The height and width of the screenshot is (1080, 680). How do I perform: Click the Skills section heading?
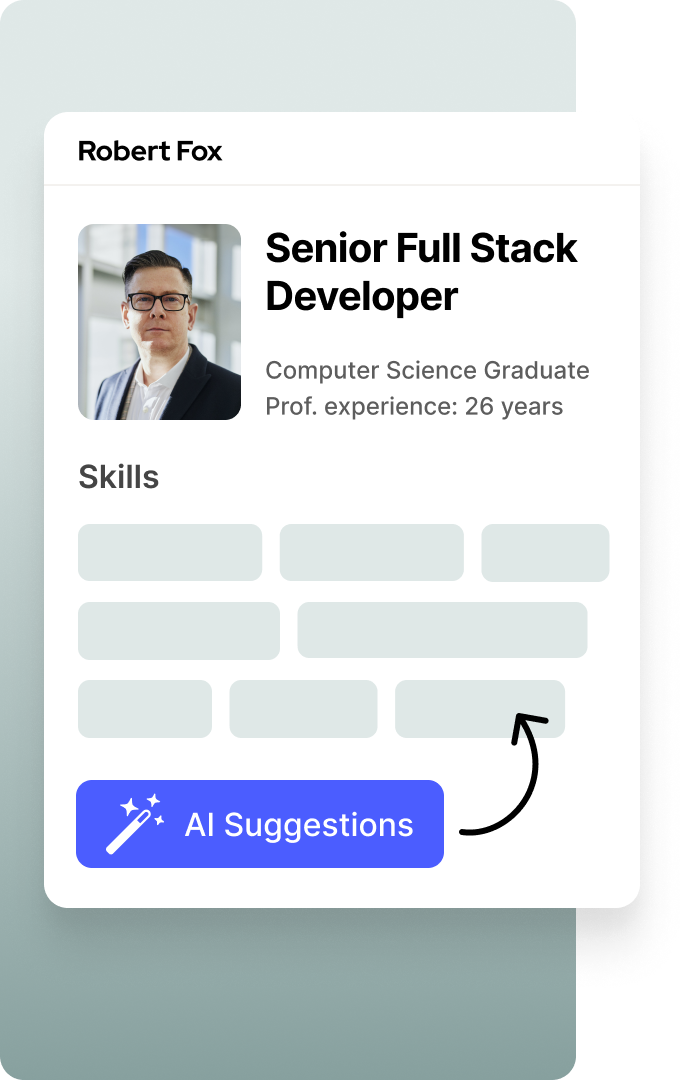[119, 477]
